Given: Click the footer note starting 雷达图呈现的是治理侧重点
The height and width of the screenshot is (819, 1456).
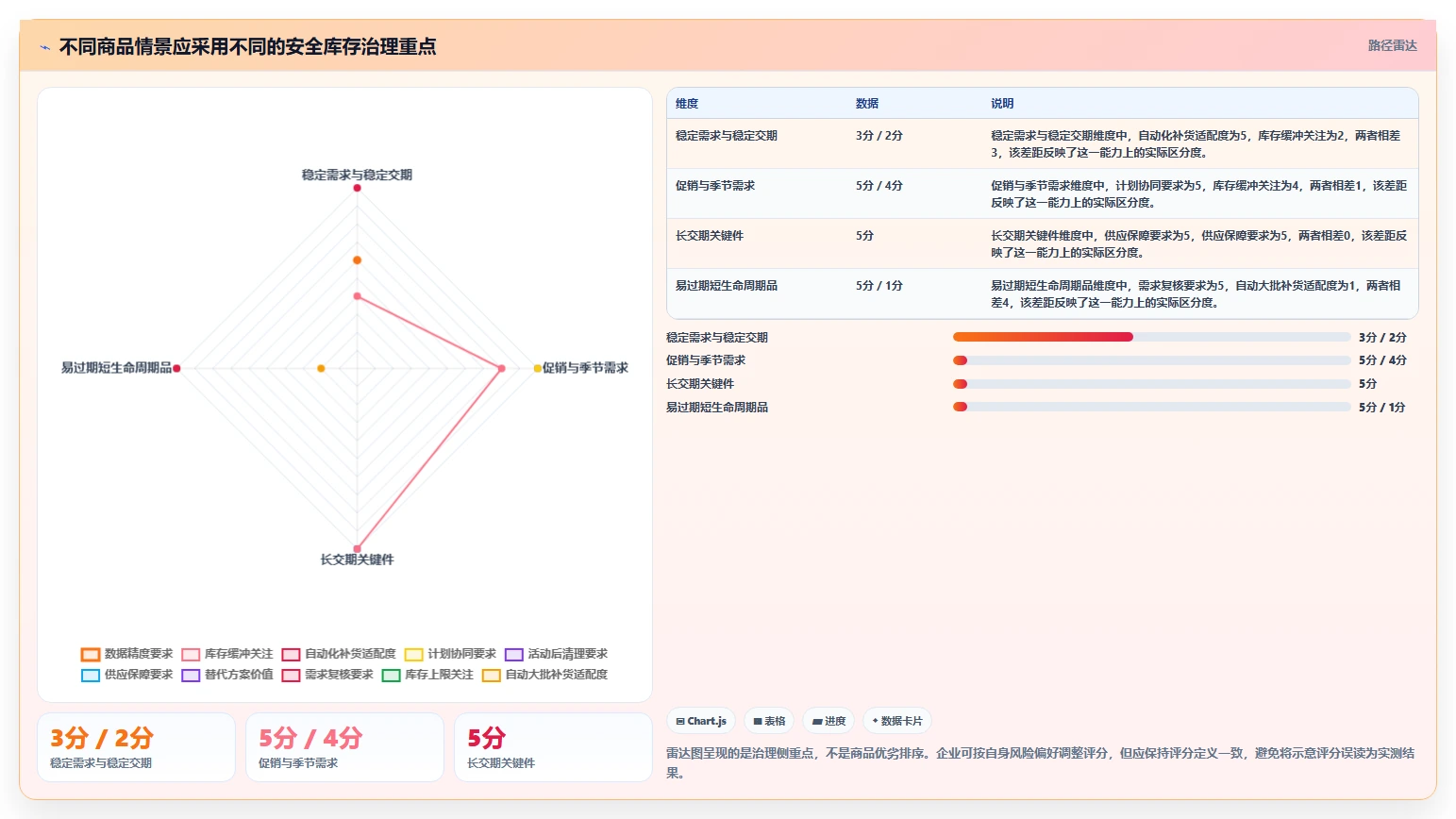Looking at the screenshot, I should tap(1040, 762).
